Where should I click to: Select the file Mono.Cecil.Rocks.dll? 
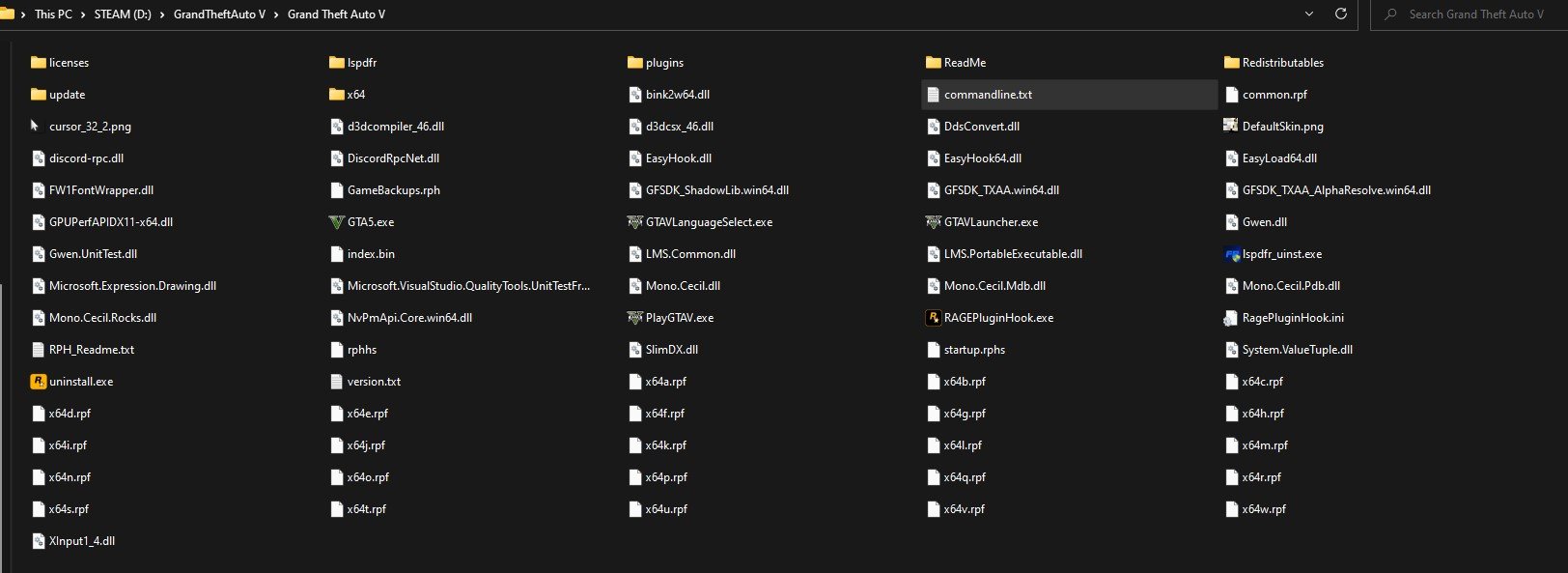[102, 318]
